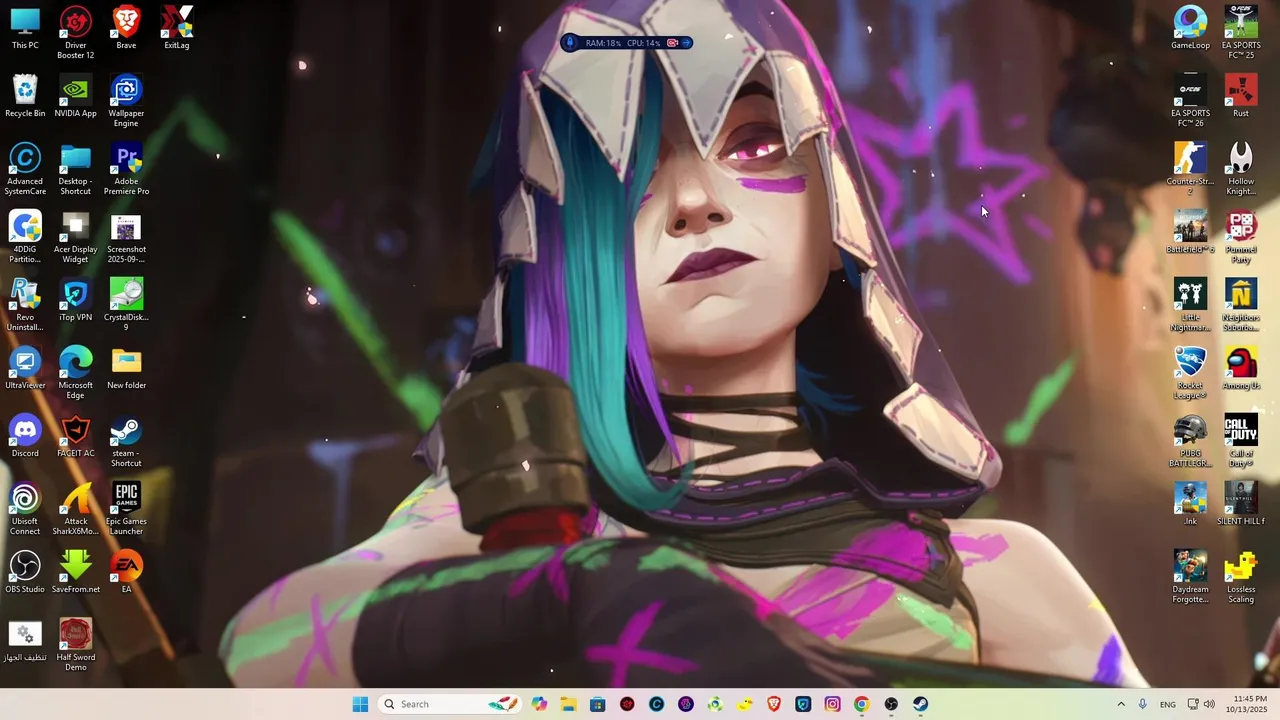Click the red recorder icon in widget
This screenshot has width=1280, height=720.
pos(672,43)
